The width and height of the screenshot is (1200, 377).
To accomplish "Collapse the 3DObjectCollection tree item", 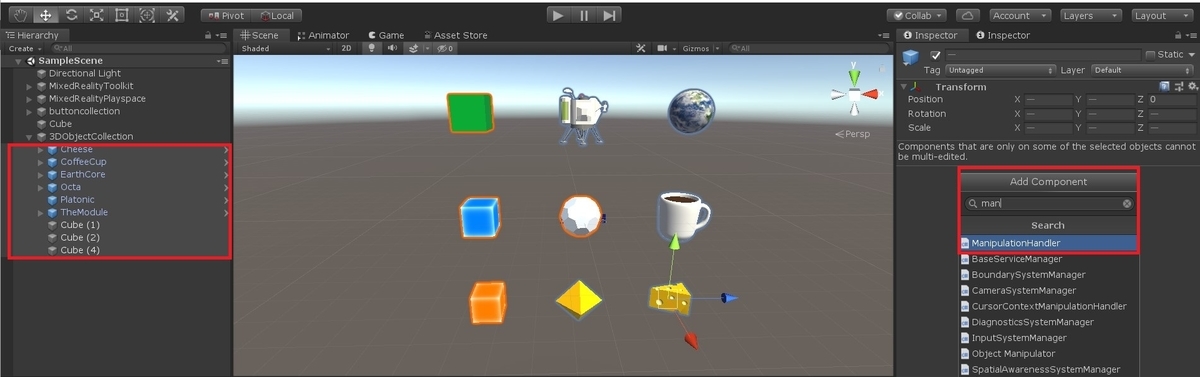I will (30, 136).
